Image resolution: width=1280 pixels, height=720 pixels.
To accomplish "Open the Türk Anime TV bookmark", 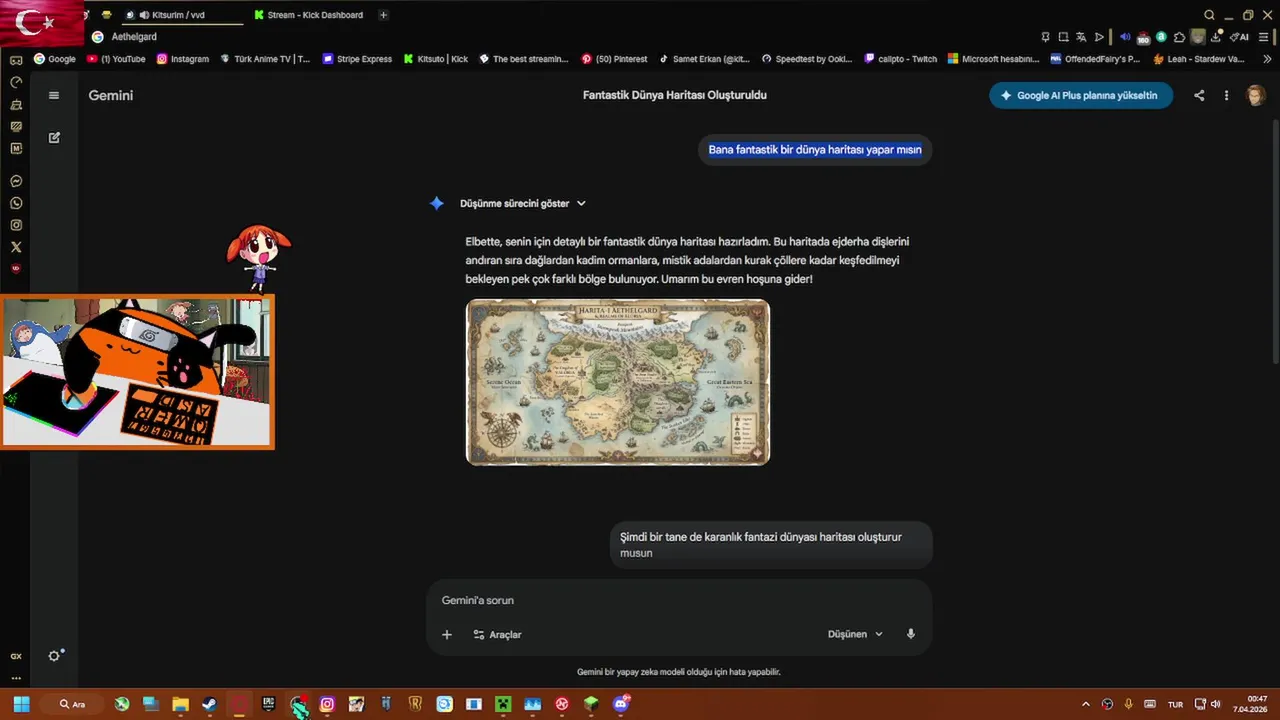I will 265,59.
